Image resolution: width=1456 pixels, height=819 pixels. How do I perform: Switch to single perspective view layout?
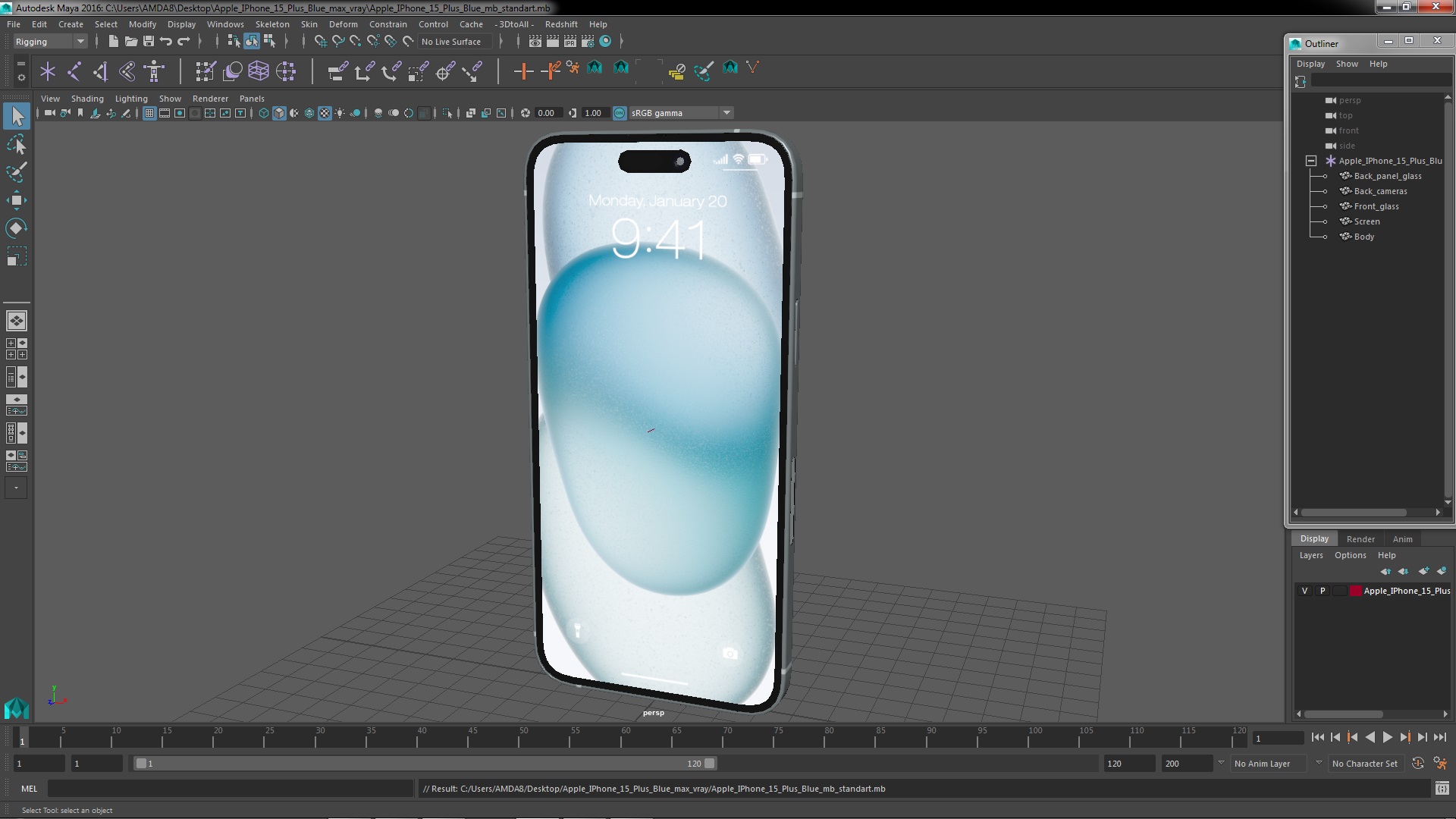pyautogui.click(x=17, y=321)
